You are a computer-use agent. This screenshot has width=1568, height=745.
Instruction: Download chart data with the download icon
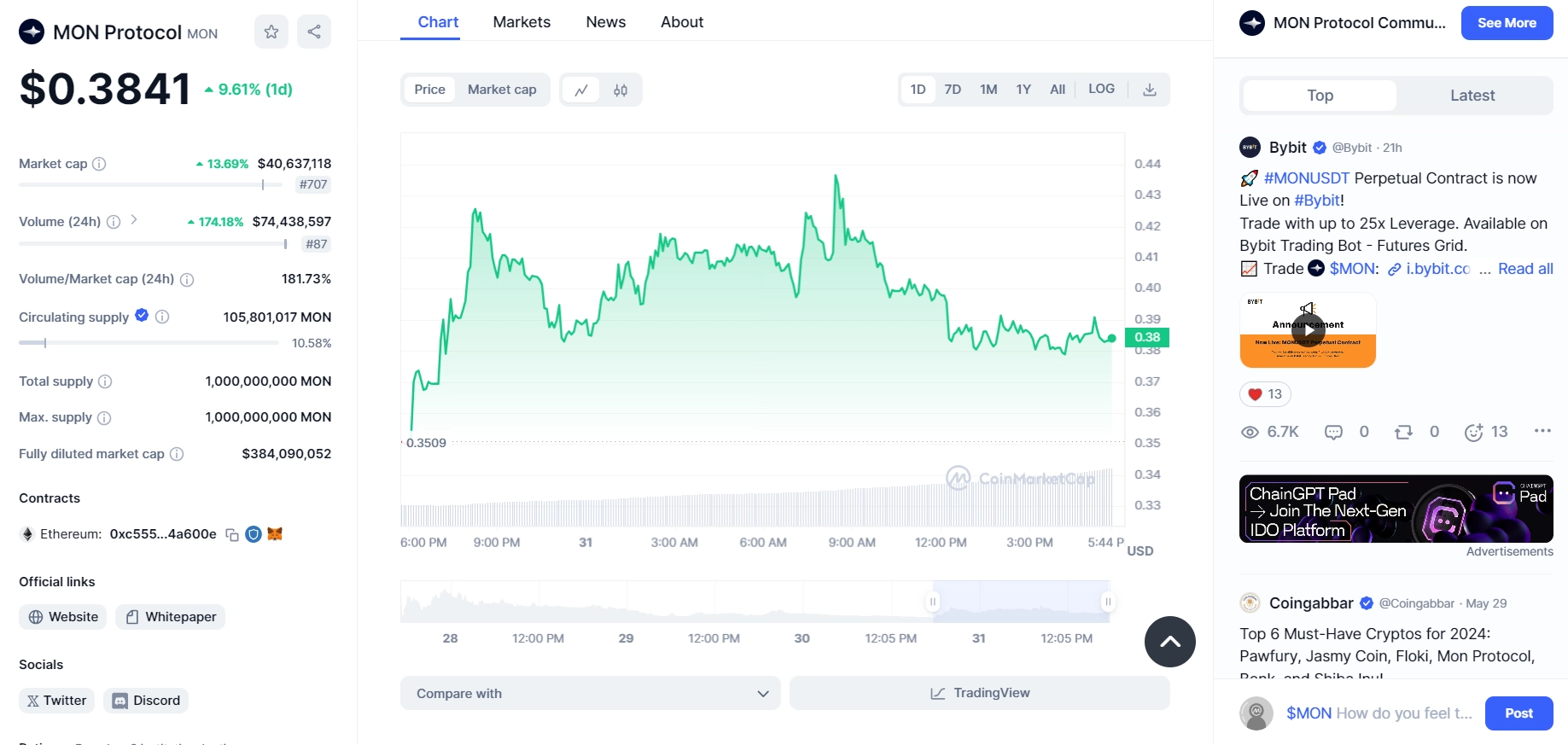(x=1150, y=90)
